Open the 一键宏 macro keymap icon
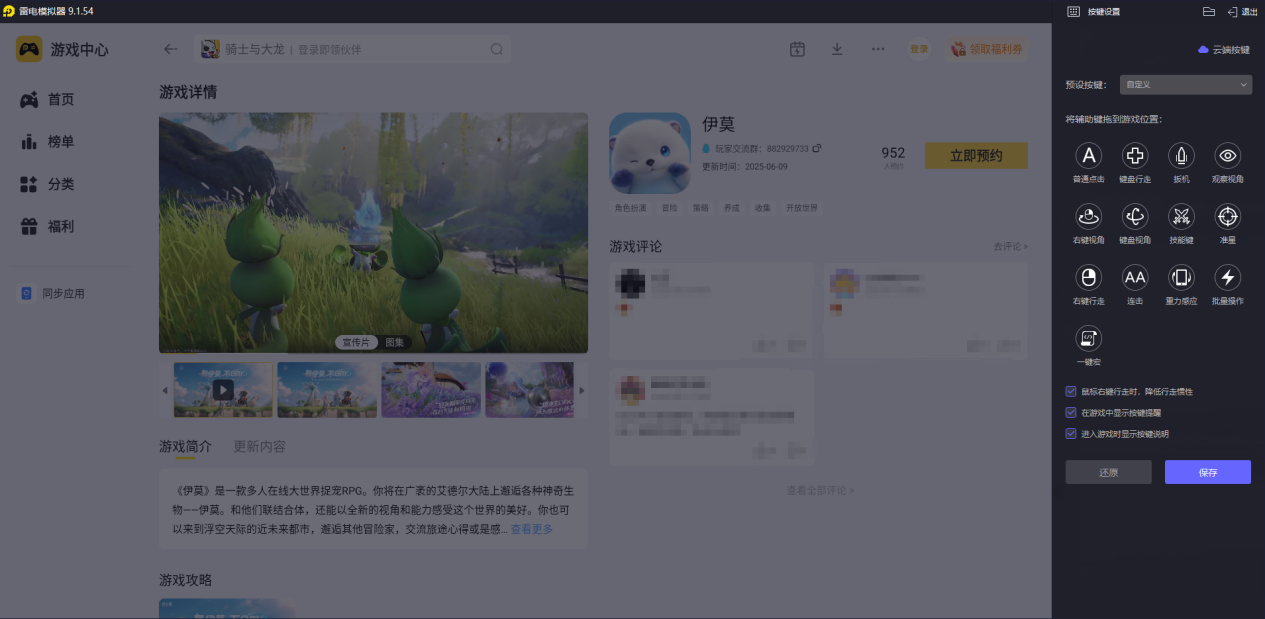This screenshot has width=1265, height=619. coord(1088,339)
